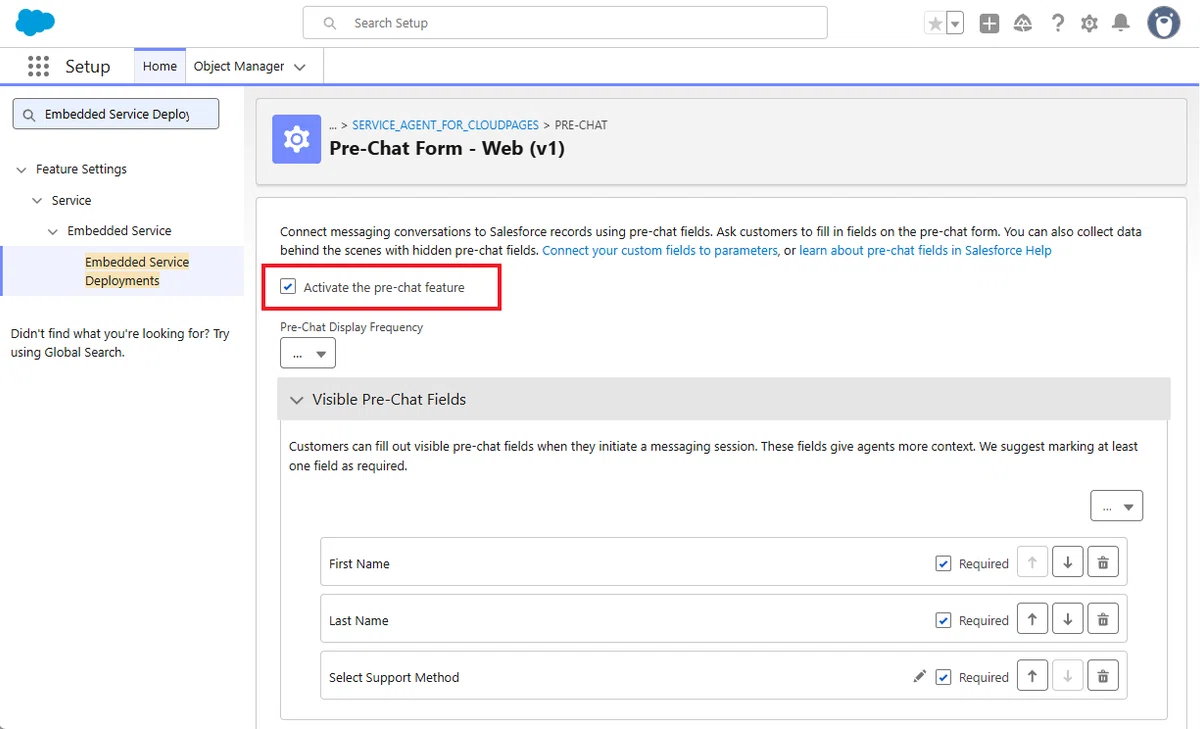
Task: Click the Setup app name label
Action: click(88, 66)
